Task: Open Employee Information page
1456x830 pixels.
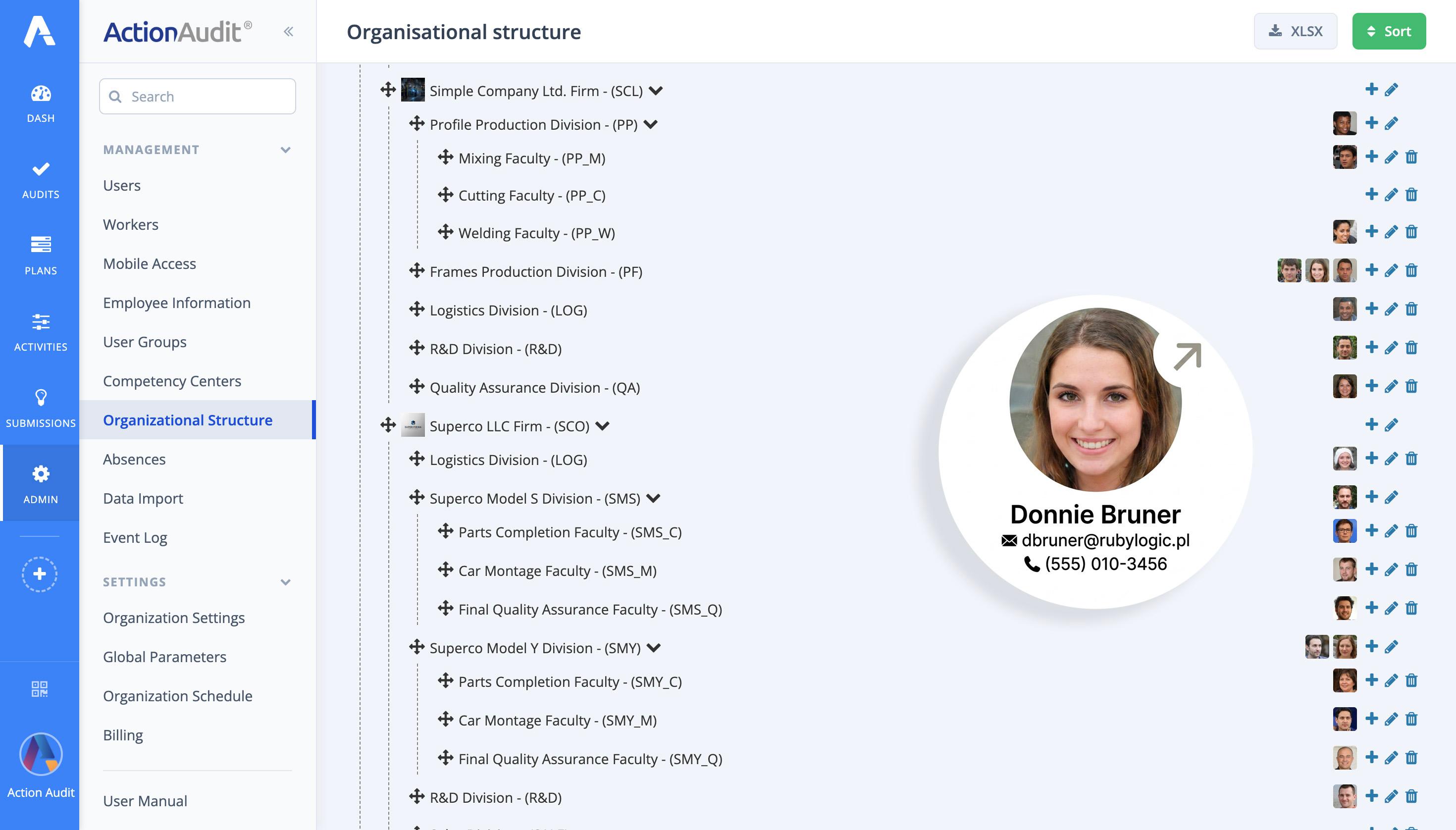Action: (x=177, y=303)
